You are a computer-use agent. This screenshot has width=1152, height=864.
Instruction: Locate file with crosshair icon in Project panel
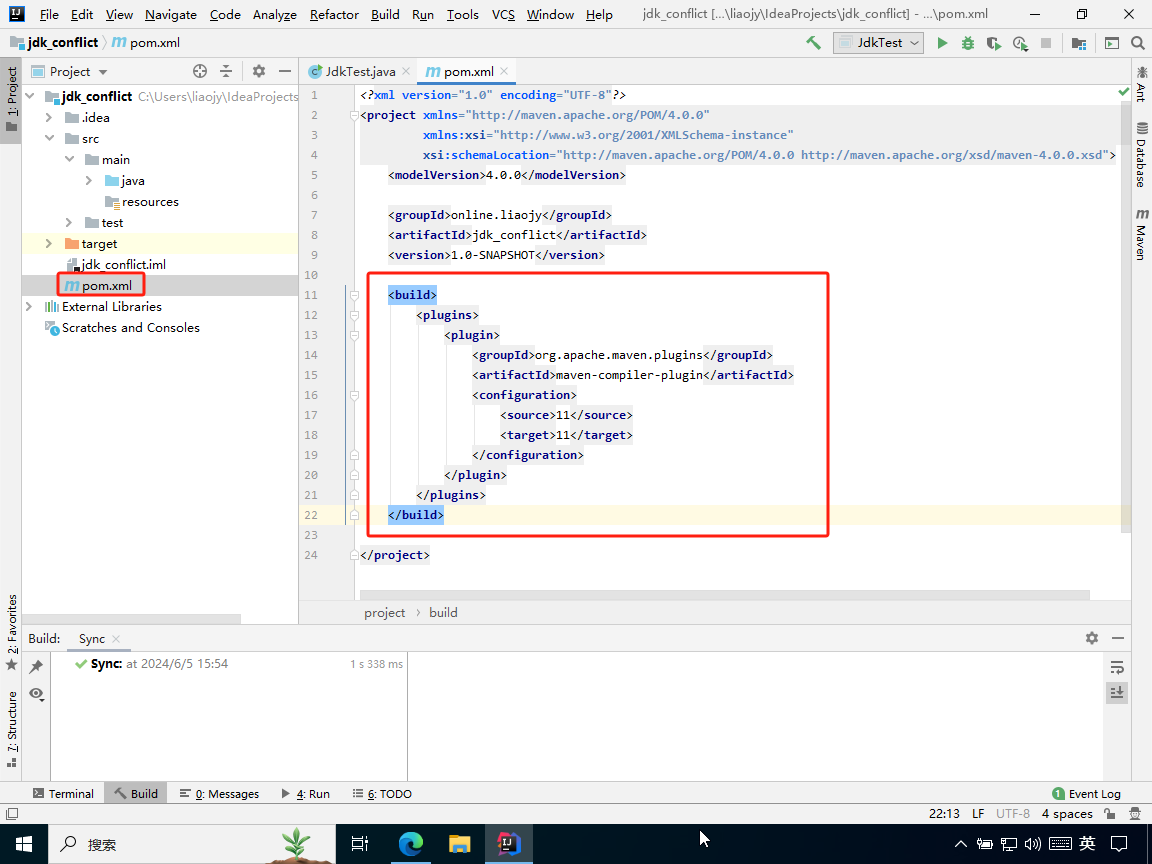pyautogui.click(x=200, y=71)
